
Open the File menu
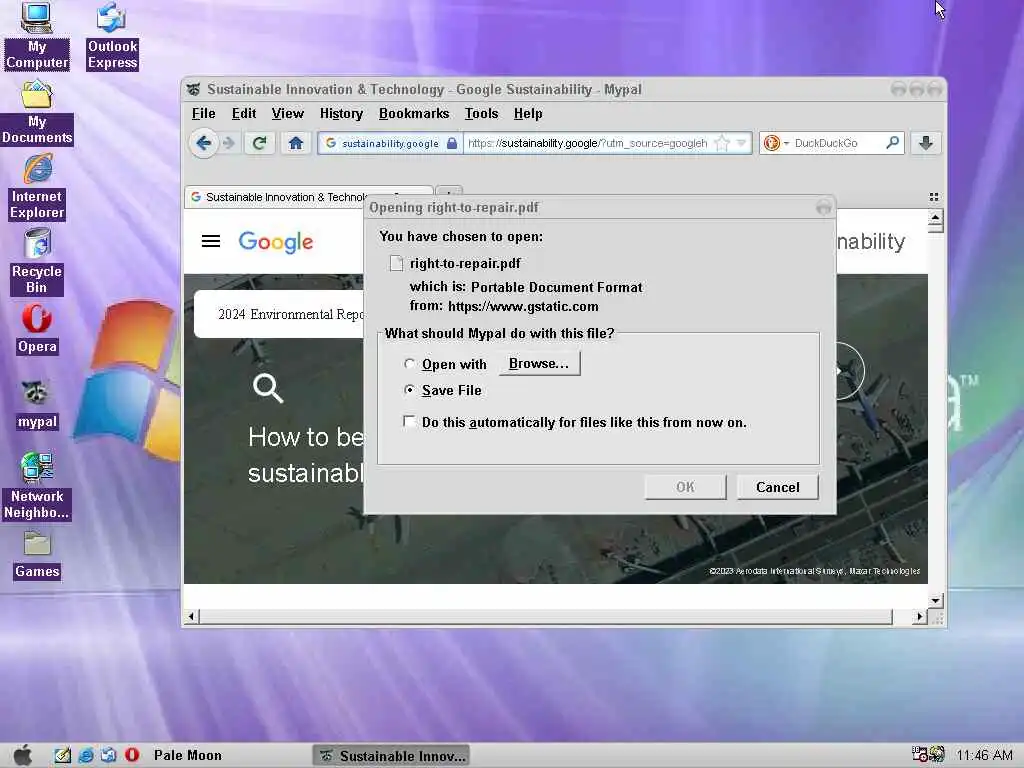203,114
